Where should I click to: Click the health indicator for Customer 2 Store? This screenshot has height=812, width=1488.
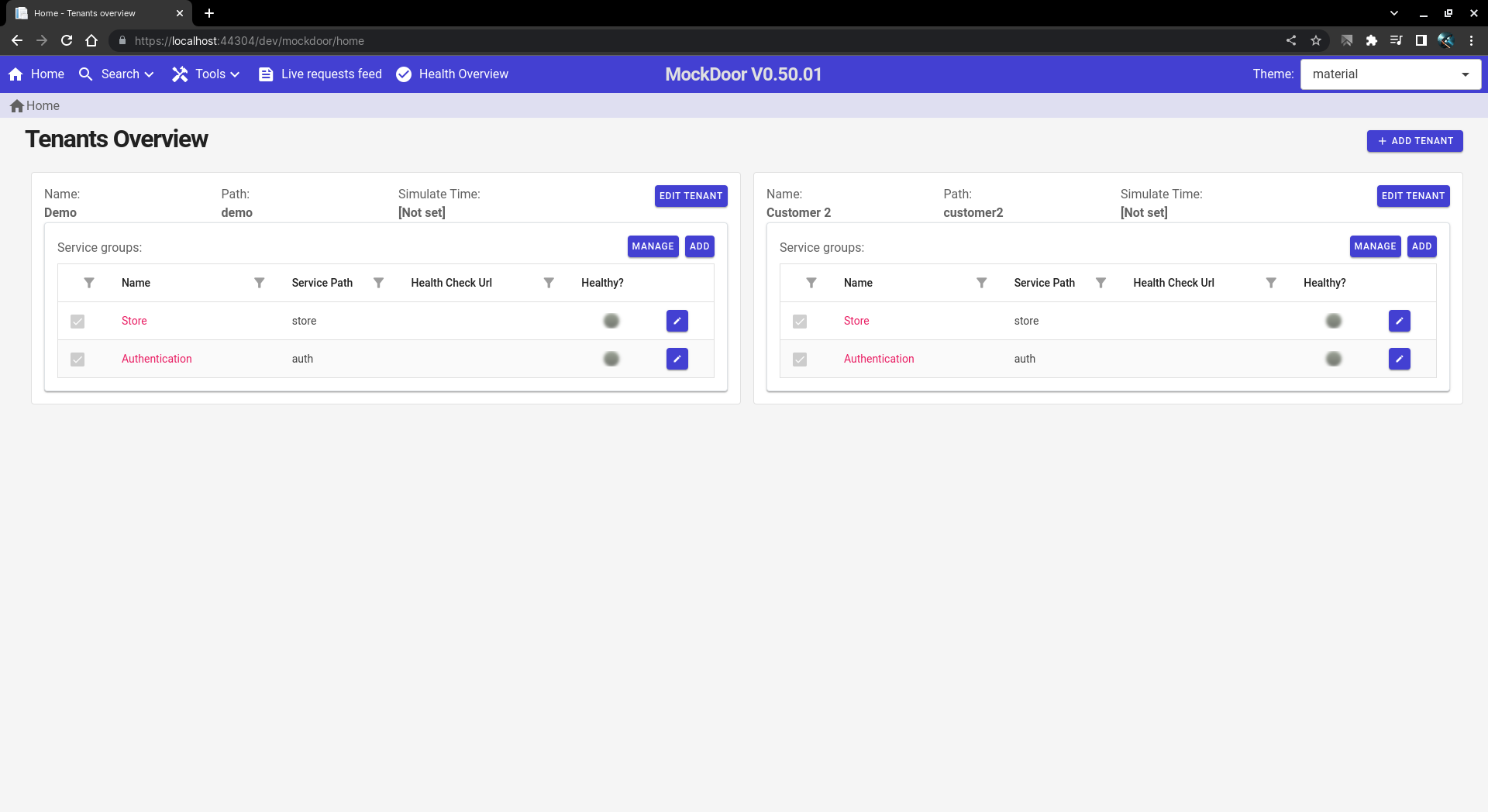tap(1334, 321)
